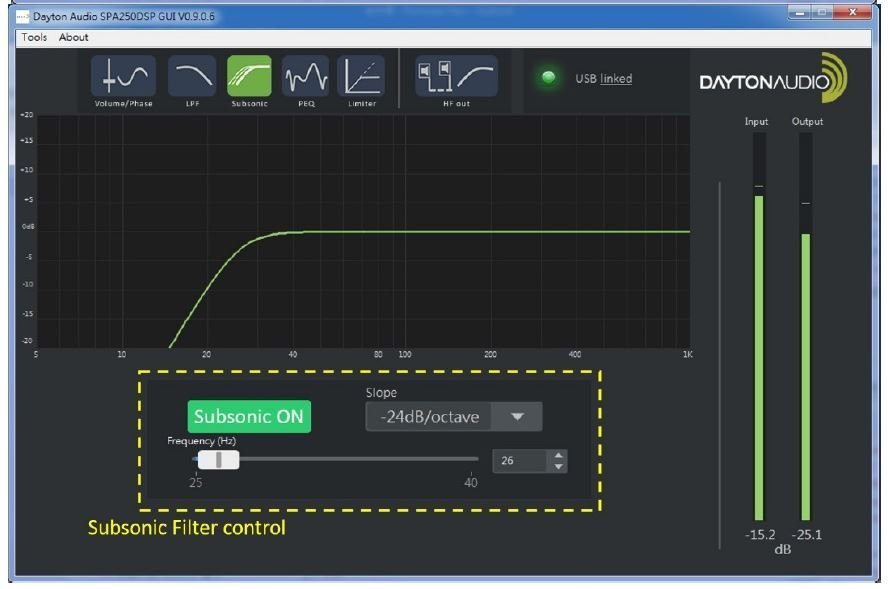Minimize the Dayton Audio window
Viewport: 888px width, 589px height.
(x=799, y=12)
